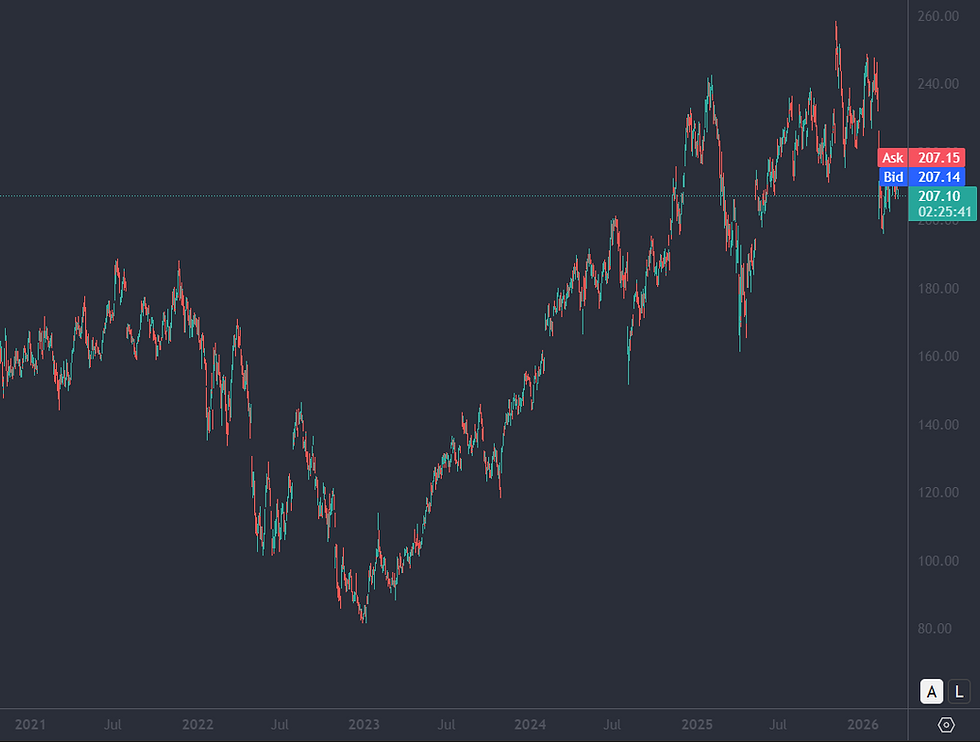The image size is (980, 742).
Task: Click the 180.00 price axis label
Action: click(938, 288)
